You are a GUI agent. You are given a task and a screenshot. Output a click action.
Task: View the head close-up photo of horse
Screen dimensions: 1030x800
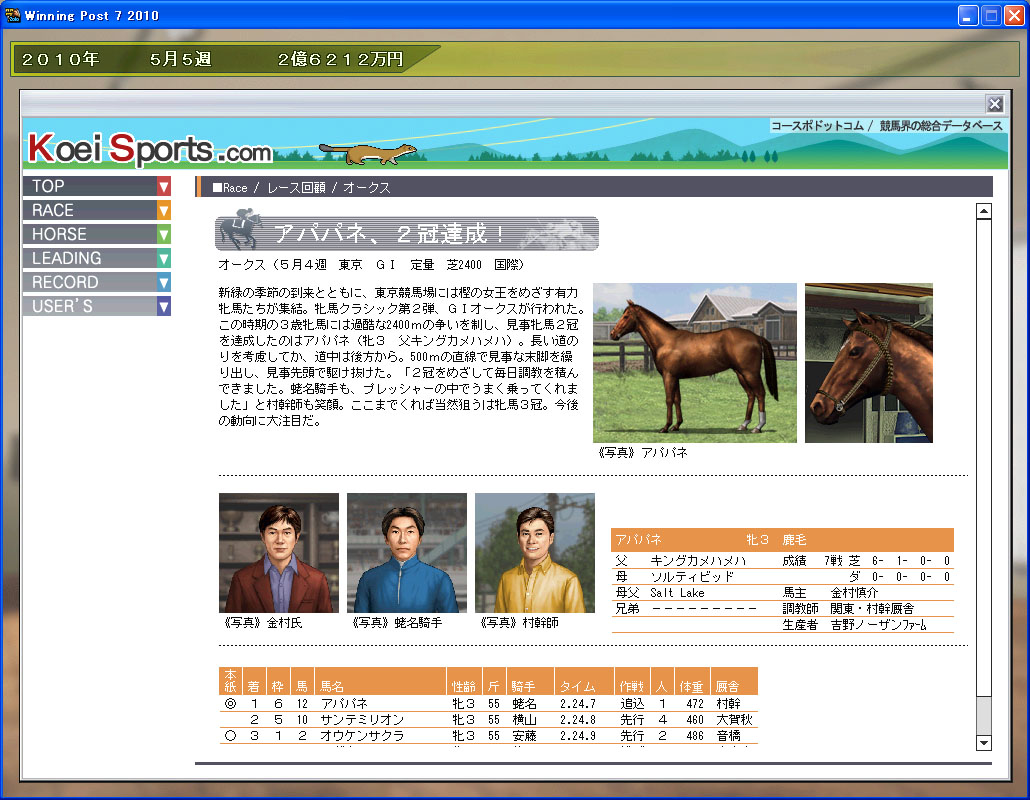(x=868, y=363)
